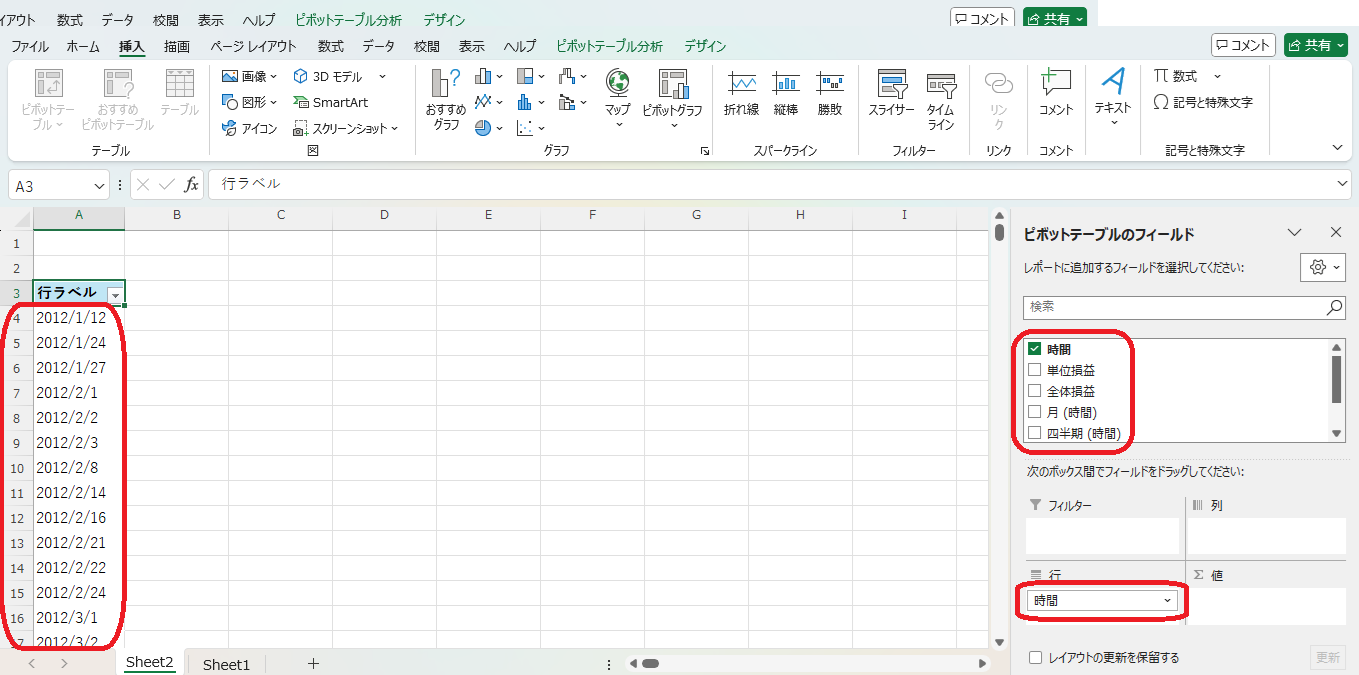Open the 図形 (Shapes) gallery
Screen dimensions: 1359x675
[x=249, y=102]
